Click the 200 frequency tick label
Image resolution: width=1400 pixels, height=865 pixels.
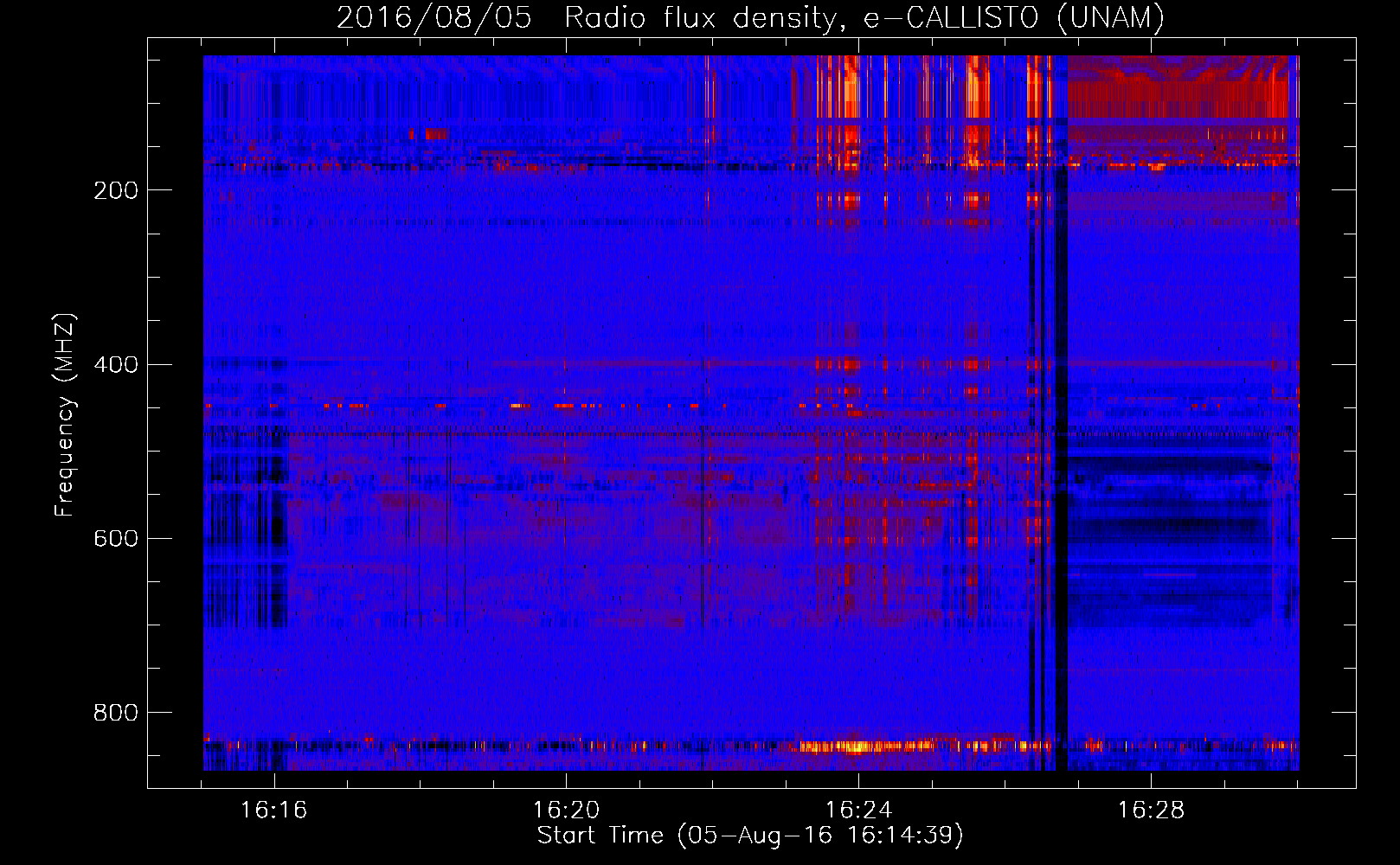(115, 190)
